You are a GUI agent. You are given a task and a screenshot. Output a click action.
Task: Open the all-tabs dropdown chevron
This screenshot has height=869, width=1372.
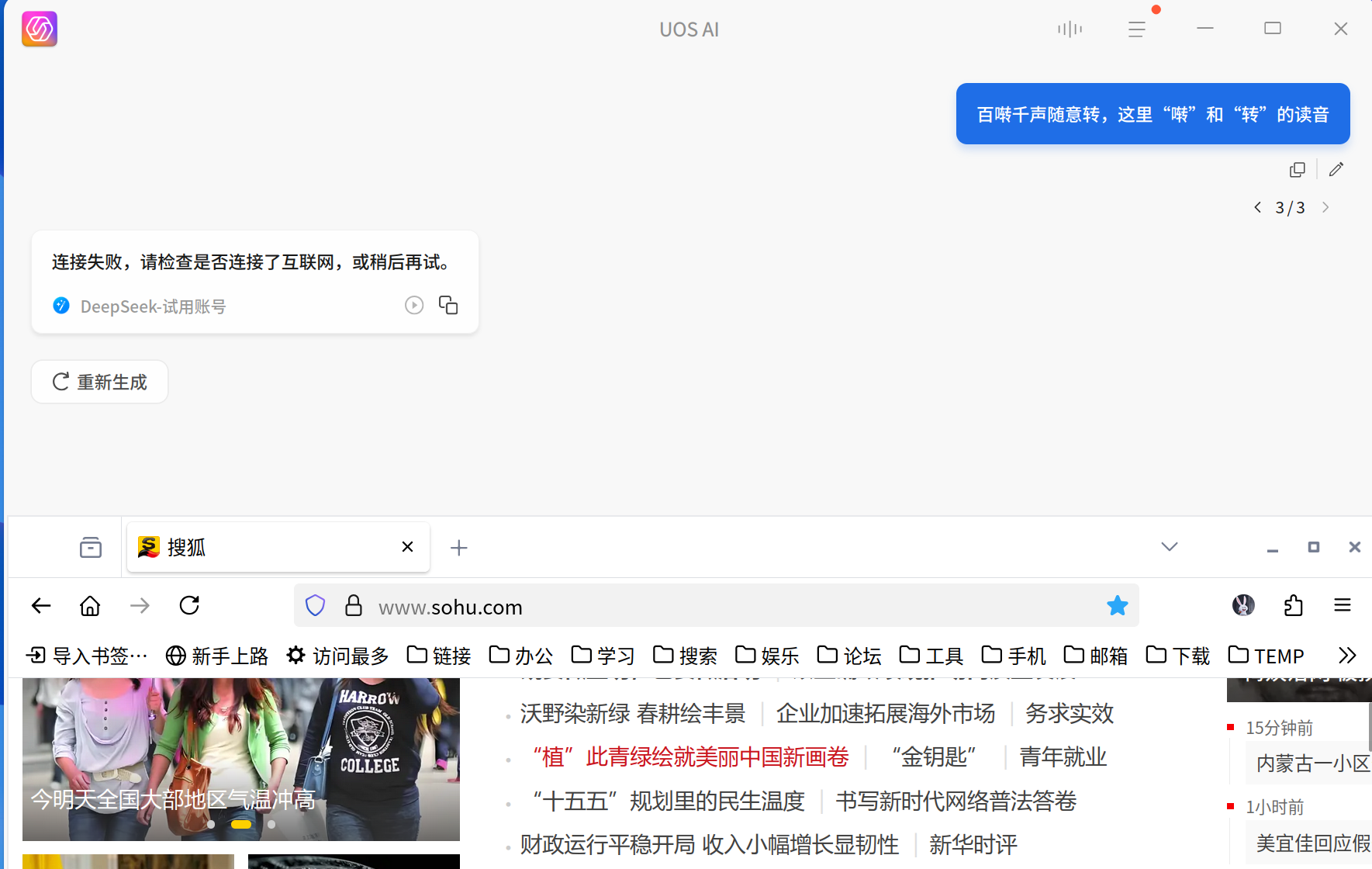(1169, 546)
